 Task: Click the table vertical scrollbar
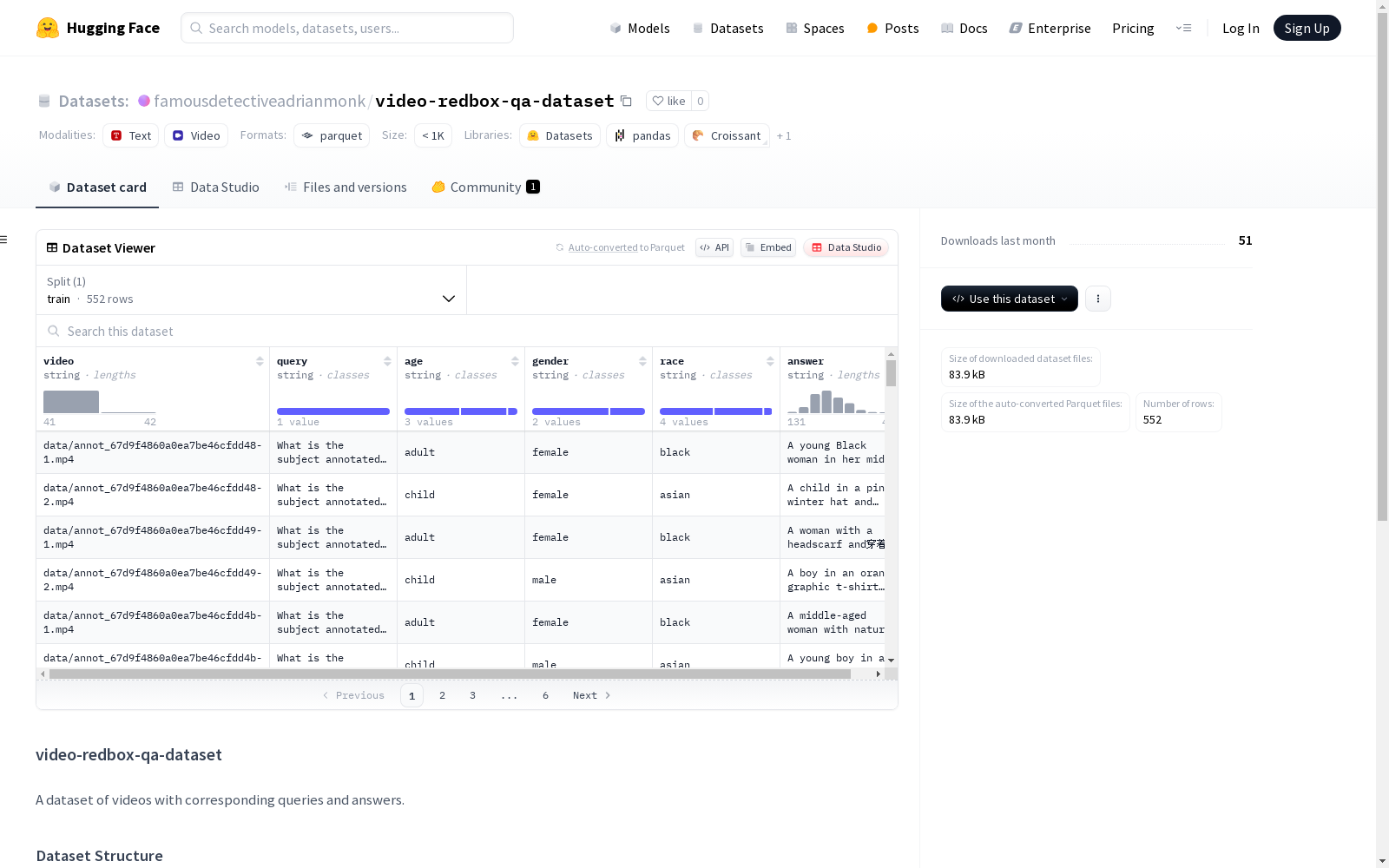[x=891, y=373]
